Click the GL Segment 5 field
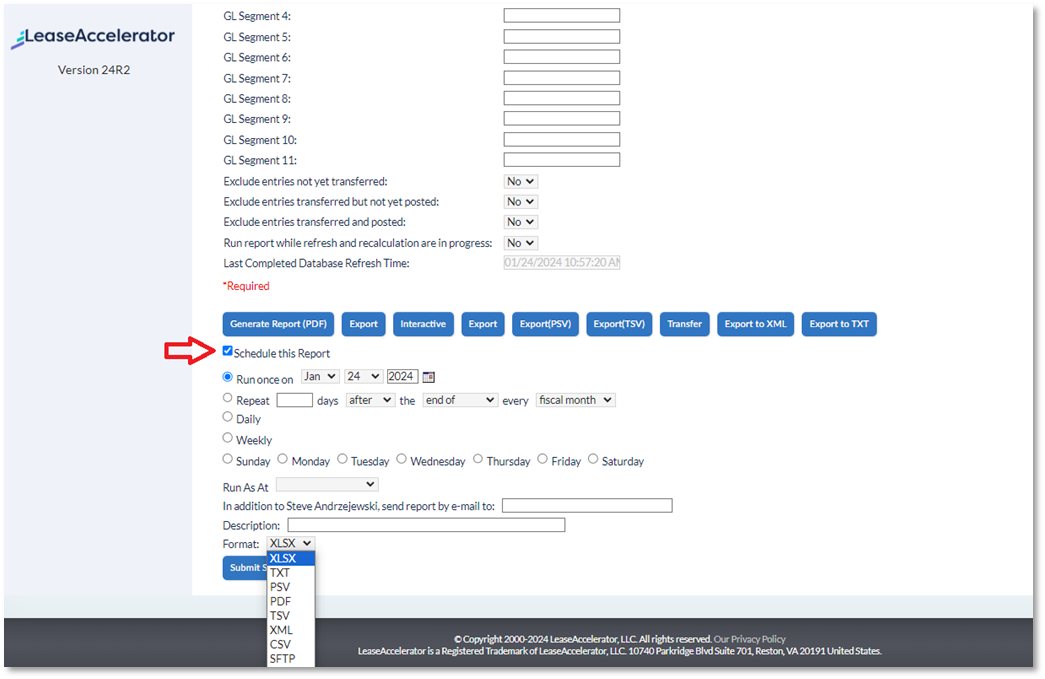Viewport: 1045px width, 679px height. click(x=562, y=37)
